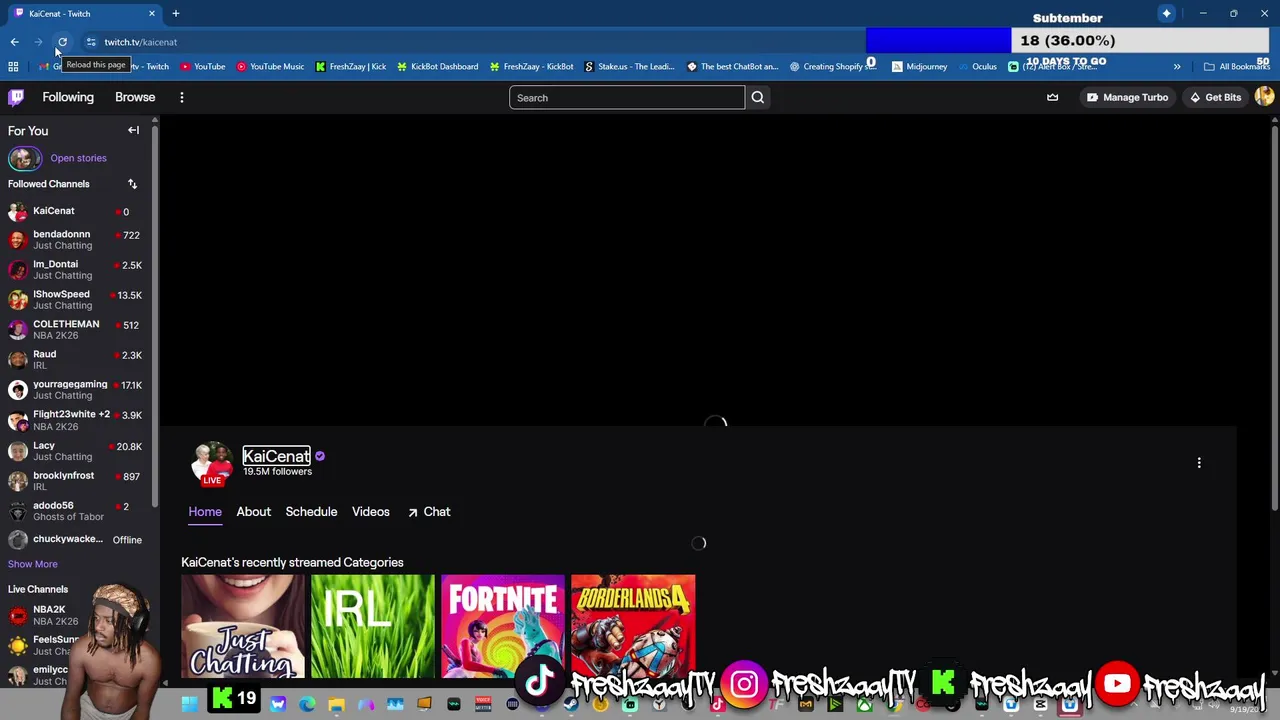Select COLETHEMAN in followed channels

(x=76, y=330)
